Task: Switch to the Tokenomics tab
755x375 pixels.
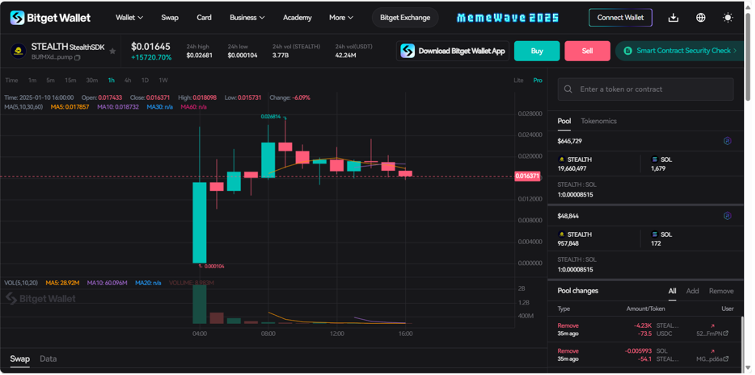Action: [x=599, y=121]
